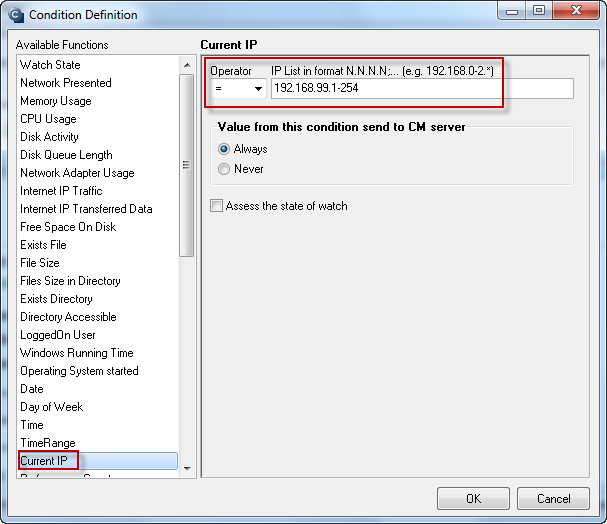Close the Condition Definition window
This screenshot has width=607, height=524.
click(x=576, y=10)
